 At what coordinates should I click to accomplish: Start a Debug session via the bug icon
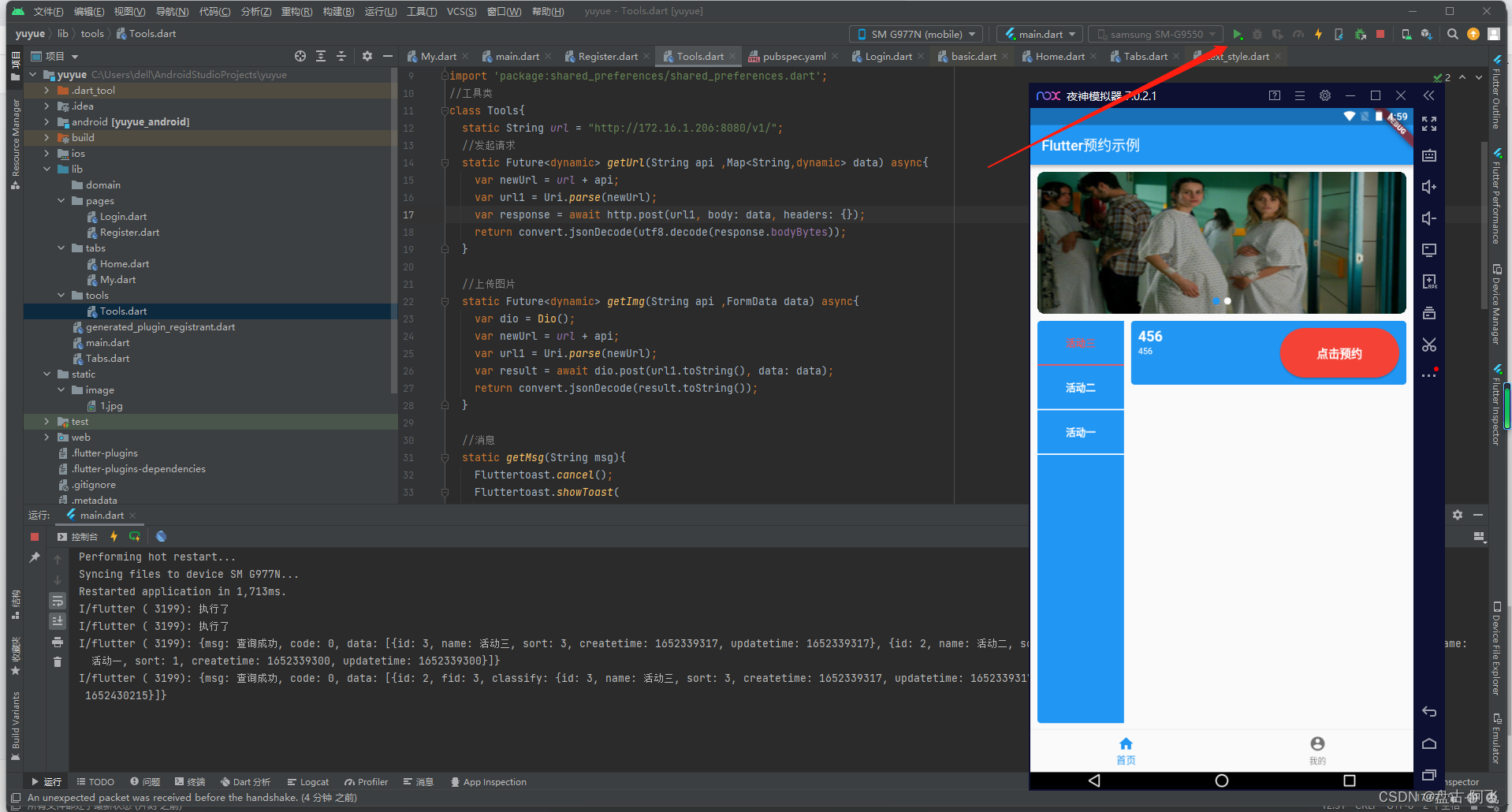pyautogui.click(x=1257, y=34)
